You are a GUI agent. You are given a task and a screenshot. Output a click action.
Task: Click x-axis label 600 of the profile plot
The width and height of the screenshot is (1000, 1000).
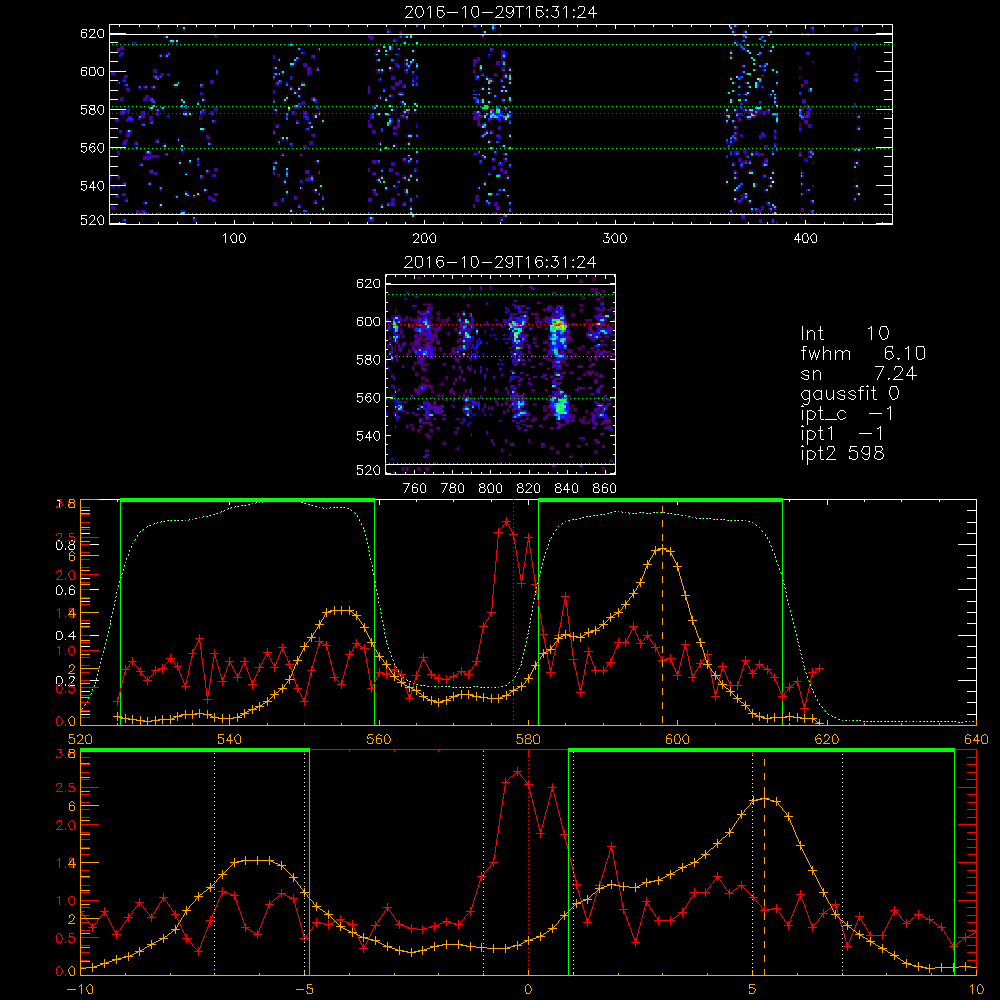(x=677, y=740)
